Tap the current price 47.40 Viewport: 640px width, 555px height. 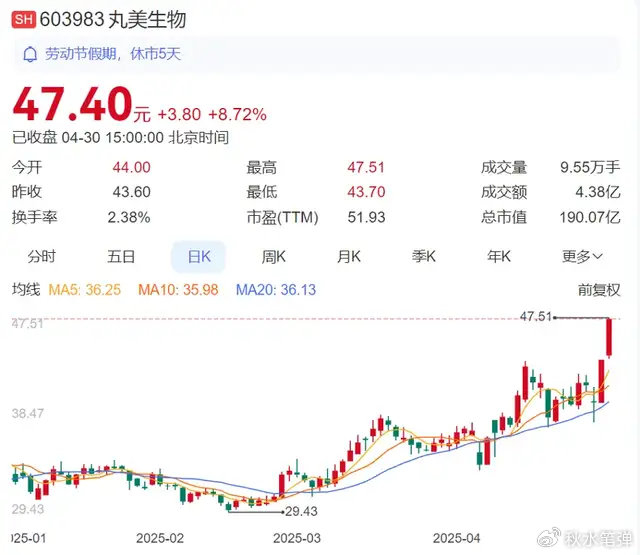tap(72, 104)
